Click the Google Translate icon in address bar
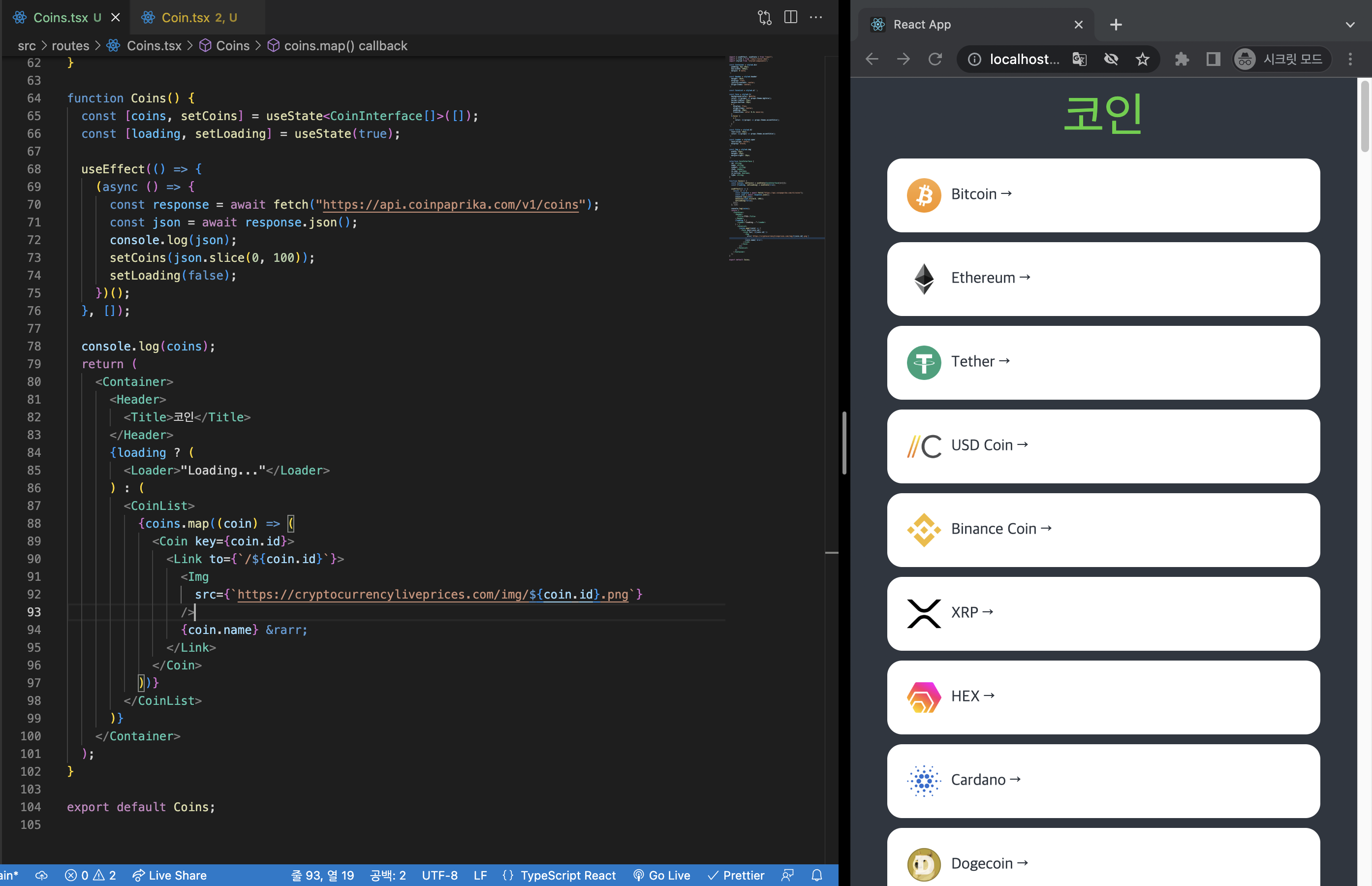 coord(1079,59)
